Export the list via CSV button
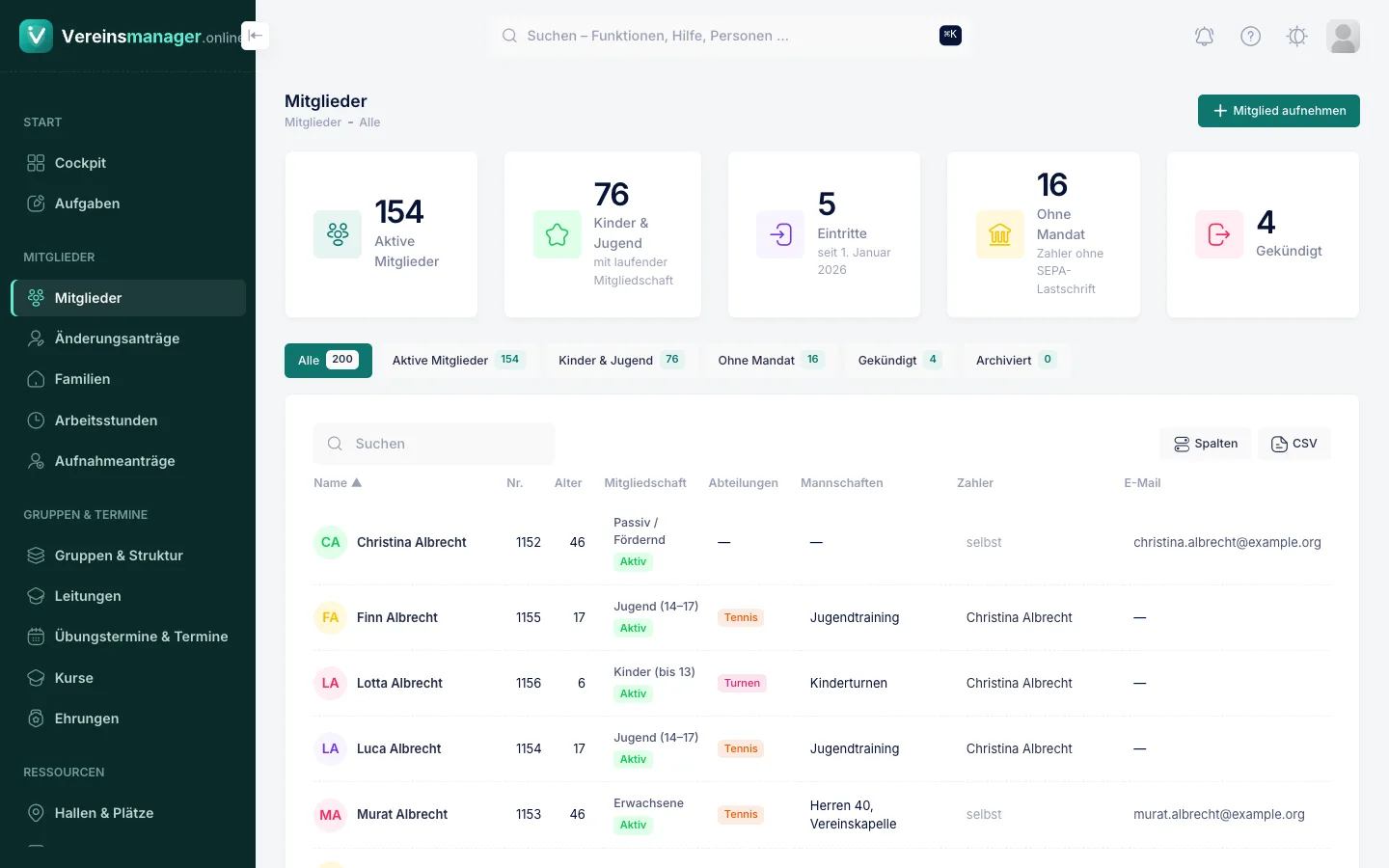 tap(1294, 444)
